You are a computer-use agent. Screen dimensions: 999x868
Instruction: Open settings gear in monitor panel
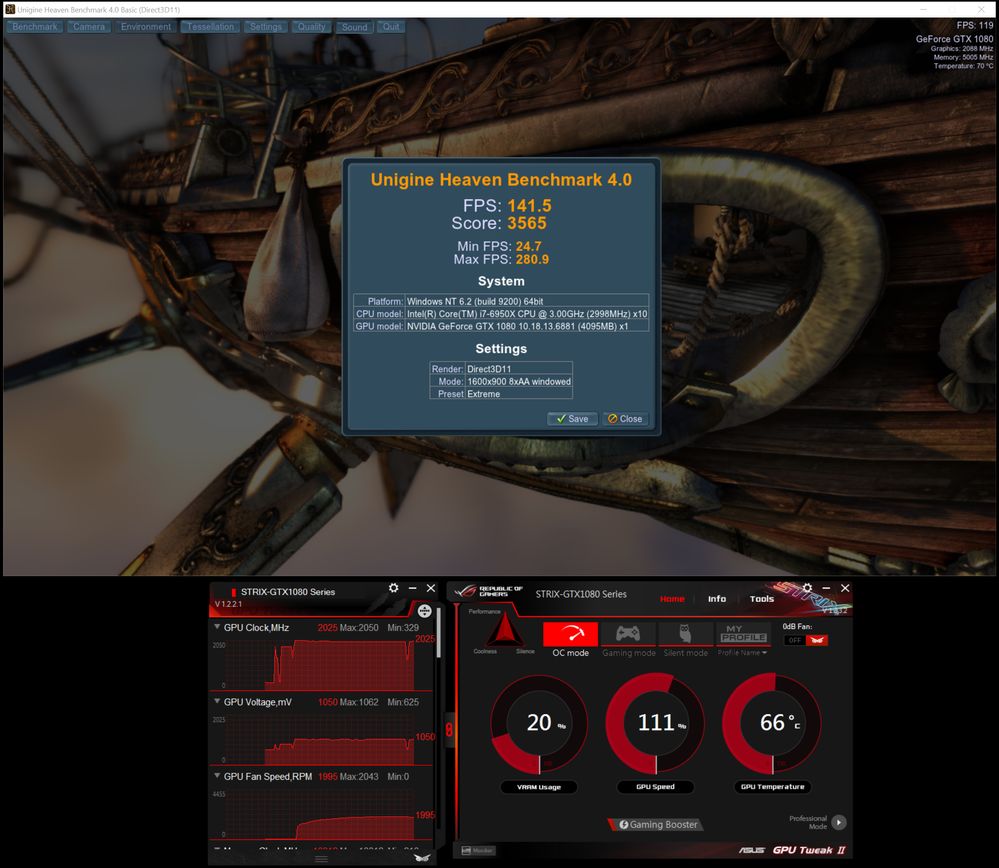[393, 589]
